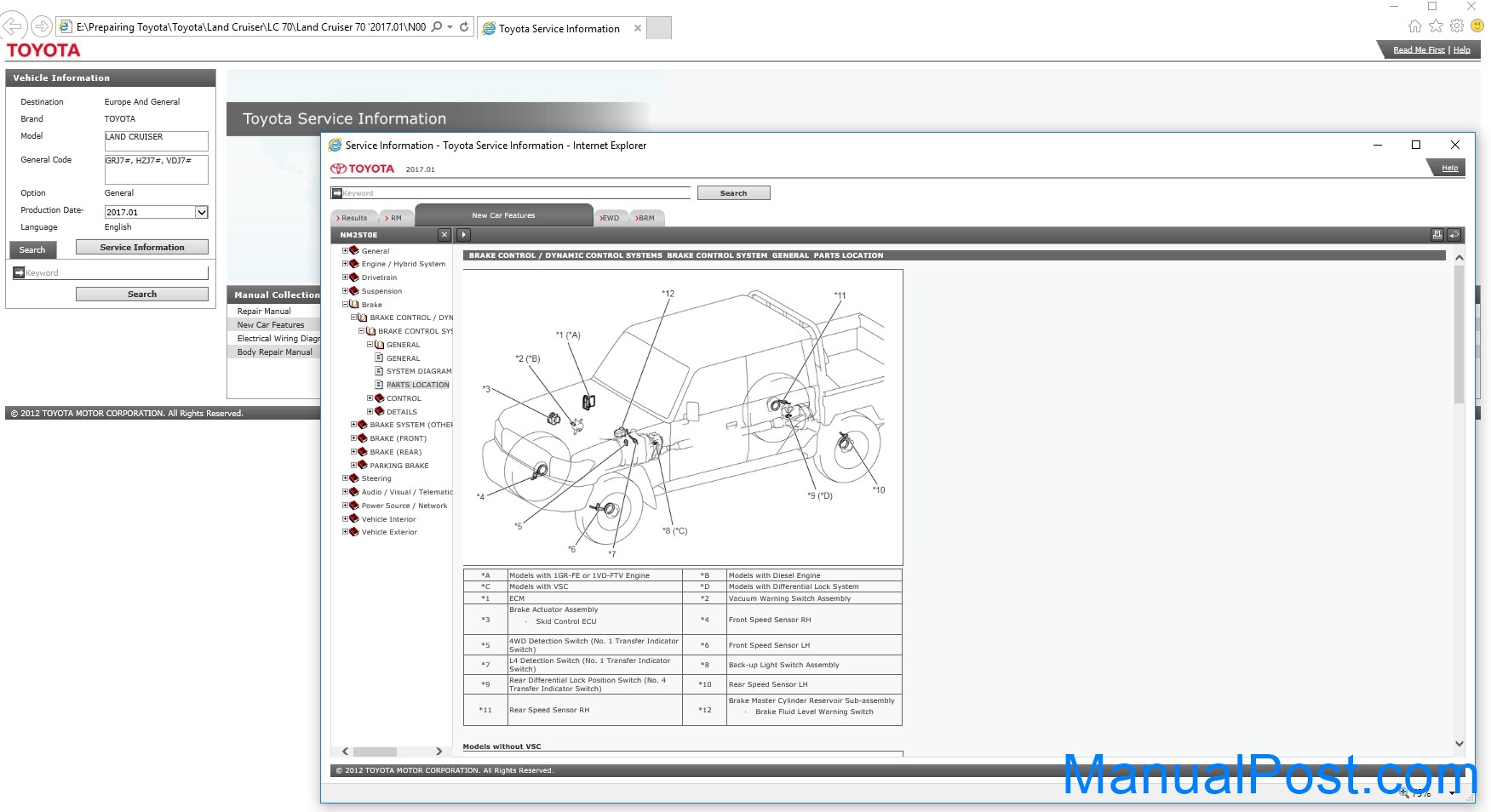Click the document icon beside GENERAL page

click(x=379, y=358)
